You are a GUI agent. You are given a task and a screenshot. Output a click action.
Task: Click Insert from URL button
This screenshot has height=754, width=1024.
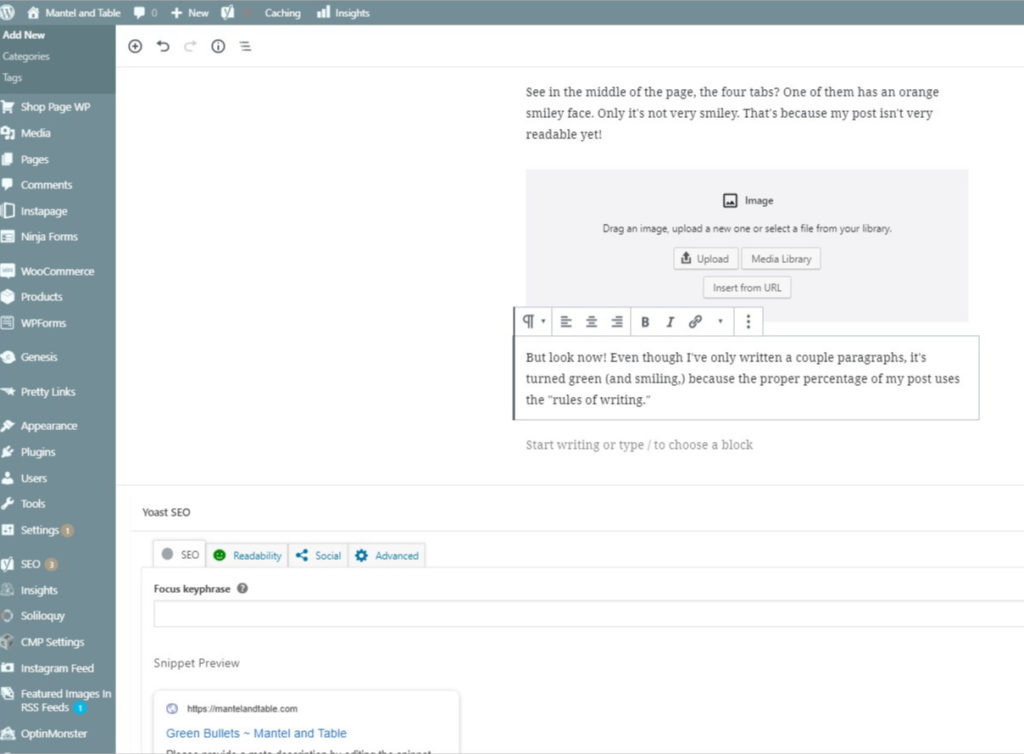[x=747, y=287]
